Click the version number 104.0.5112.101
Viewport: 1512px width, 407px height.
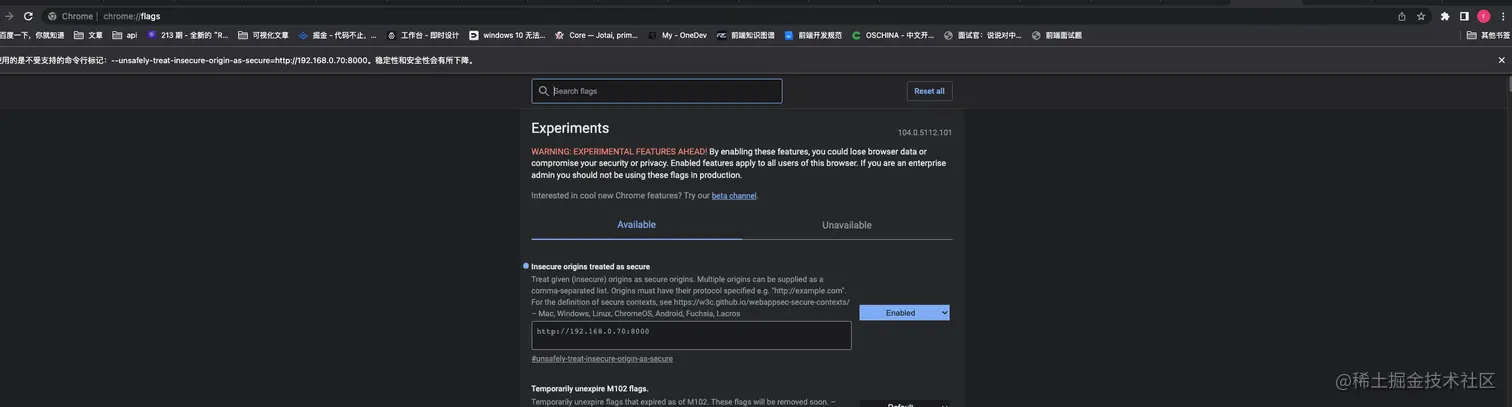924,133
